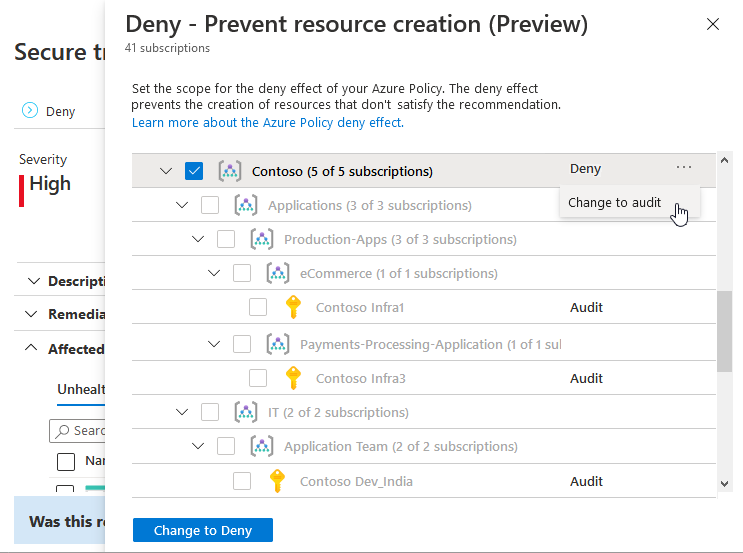
Task: Uncheck the Contoso management group checkbox
Action: click(x=195, y=171)
